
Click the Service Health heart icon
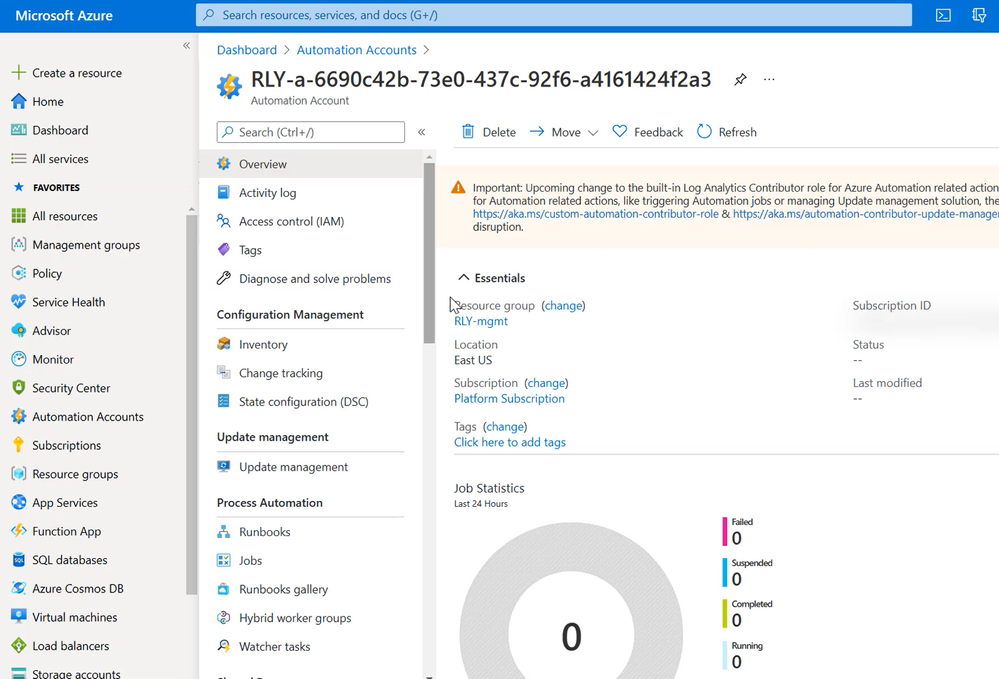(x=18, y=302)
